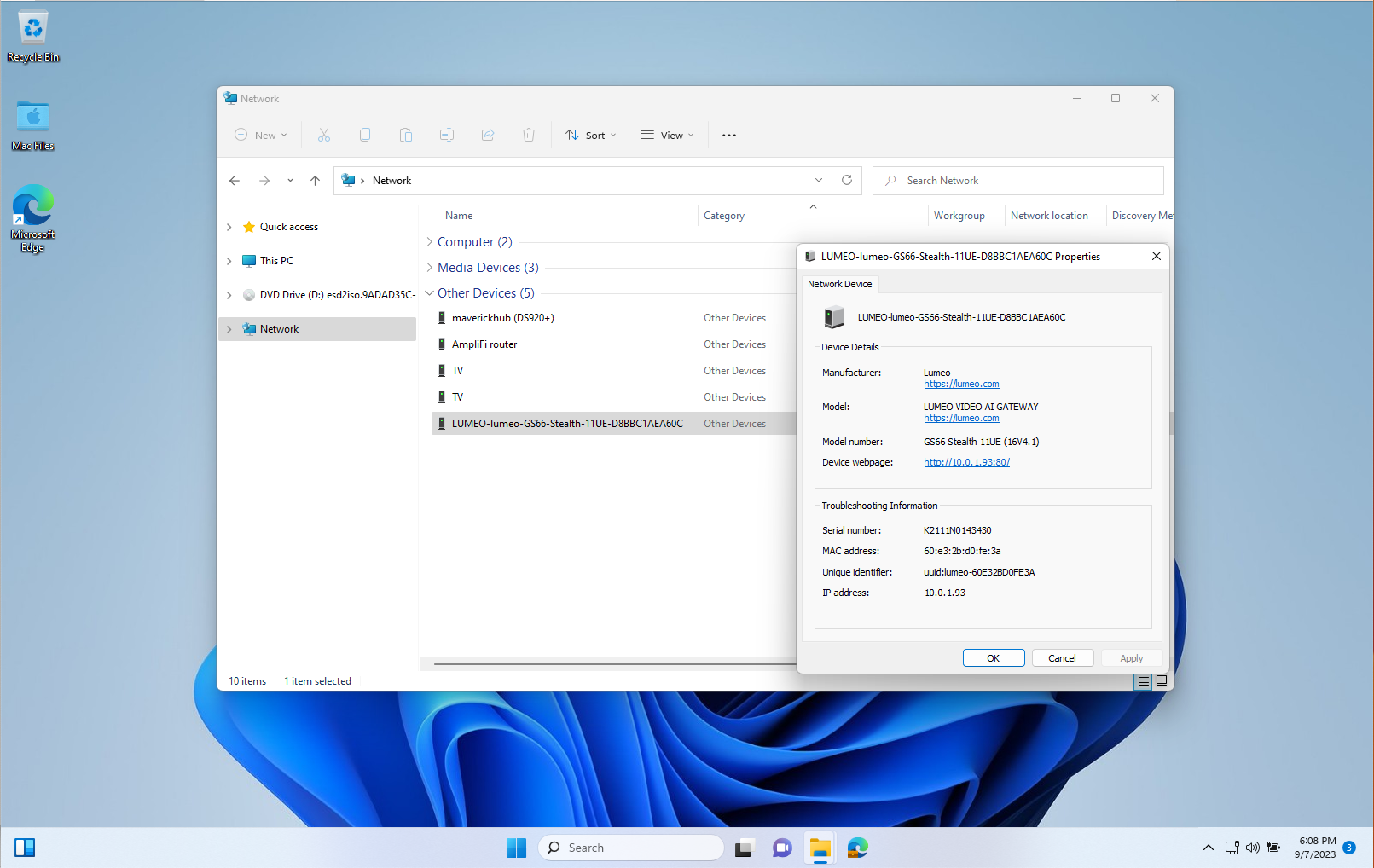The height and width of the screenshot is (868, 1374).
Task: Select the Network Device tab
Action: click(839, 284)
